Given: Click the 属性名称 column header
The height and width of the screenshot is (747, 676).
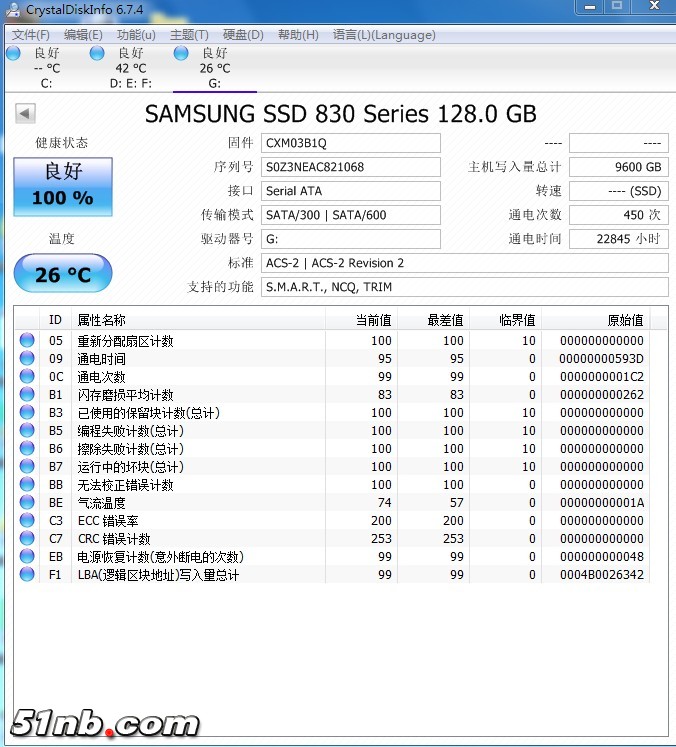Looking at the screenshot, I should [102, 320].
